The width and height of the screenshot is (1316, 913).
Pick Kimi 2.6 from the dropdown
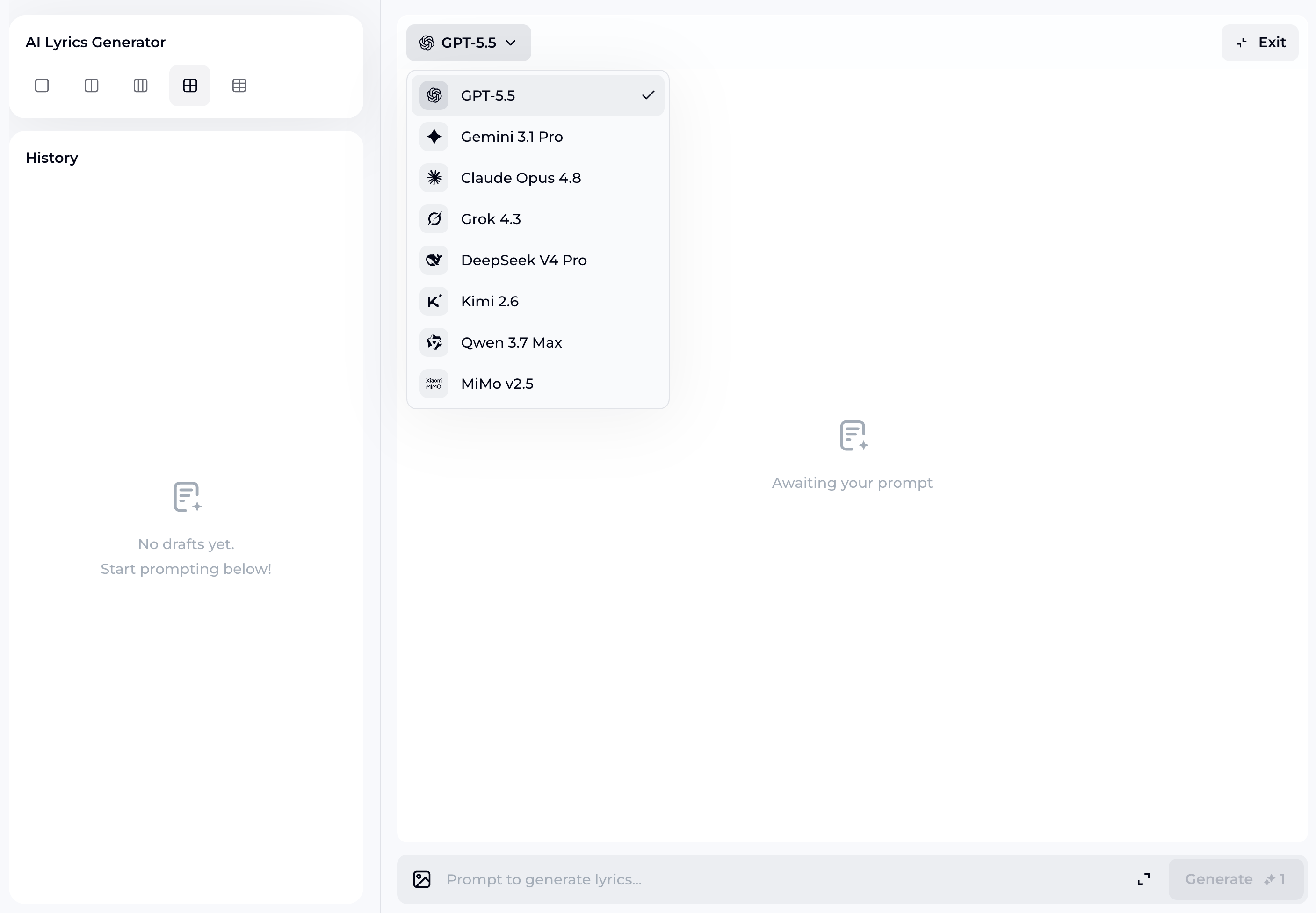click(538, 302)
